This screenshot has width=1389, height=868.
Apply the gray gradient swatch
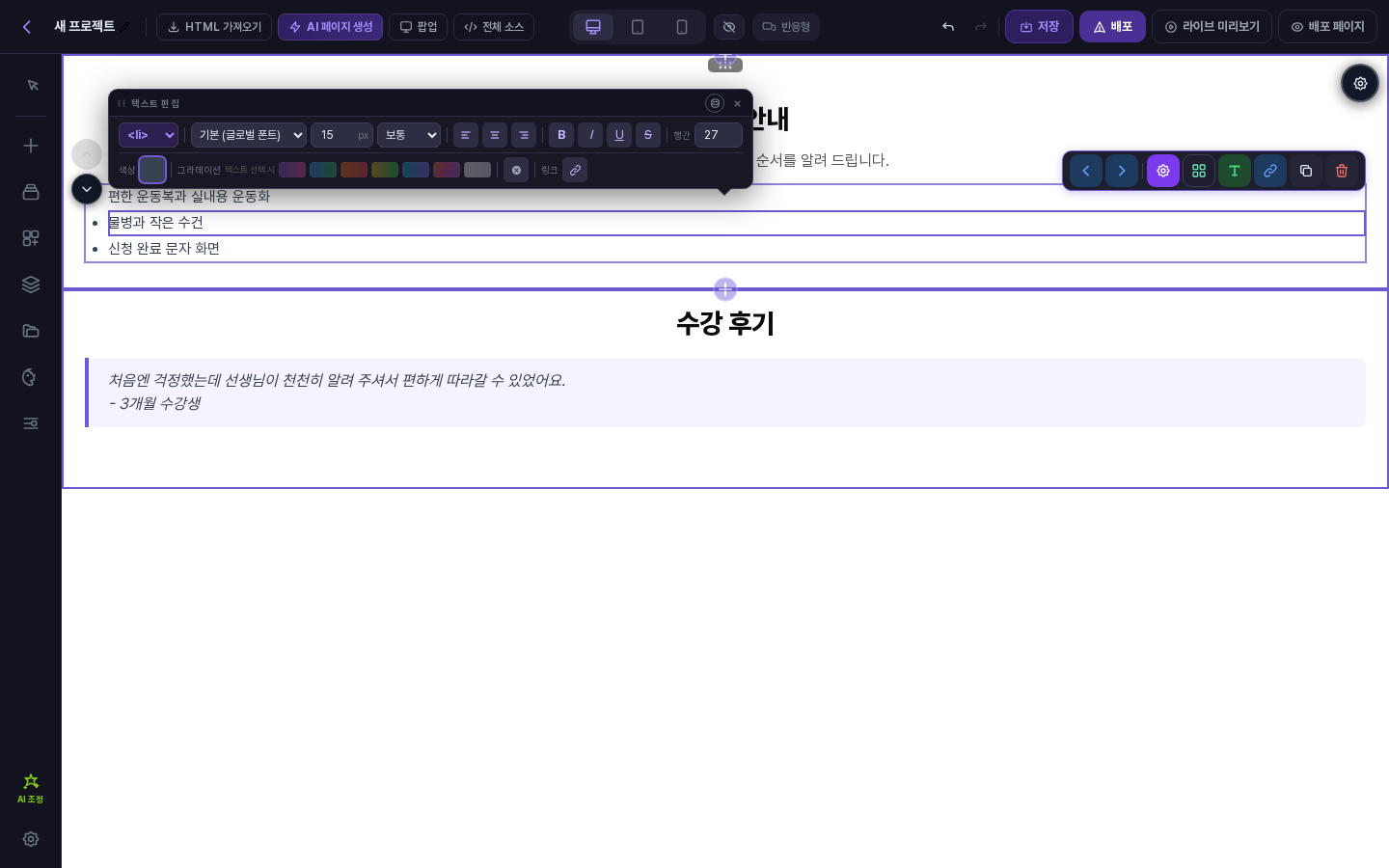click(477, 170)
